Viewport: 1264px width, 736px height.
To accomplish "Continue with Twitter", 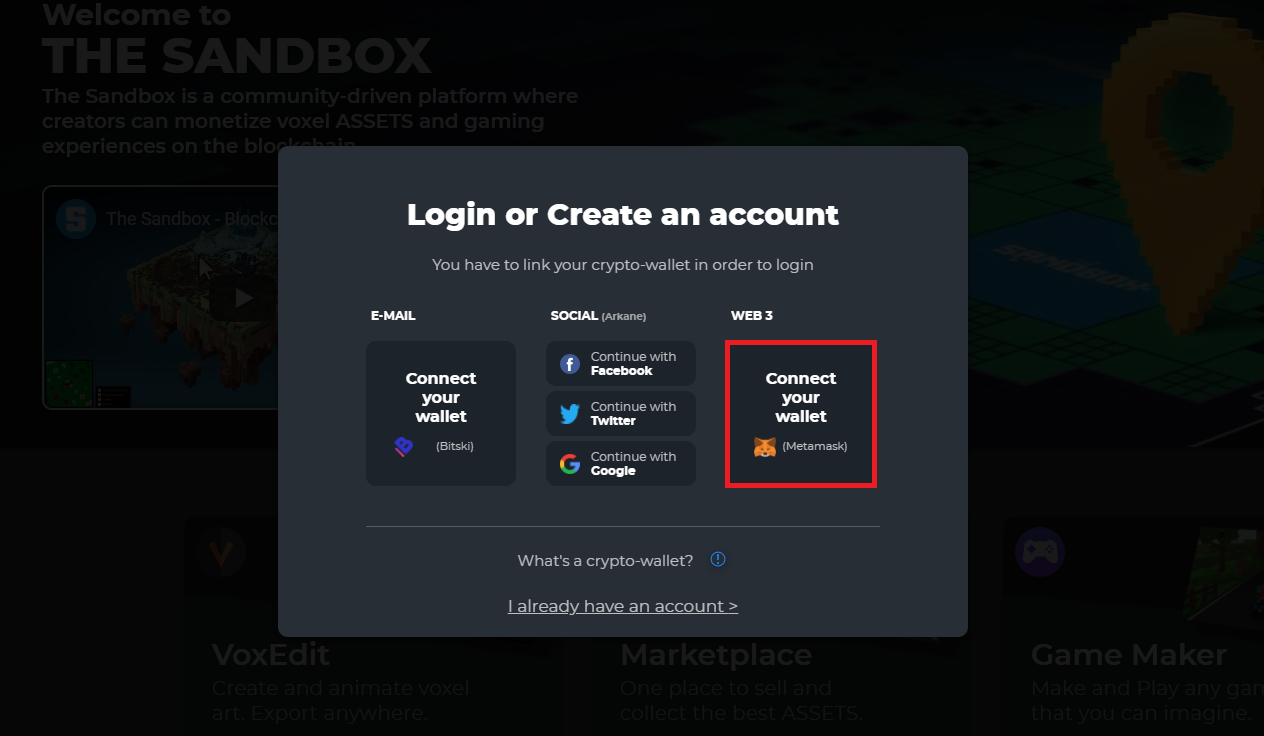I will [x=621, y=413].
